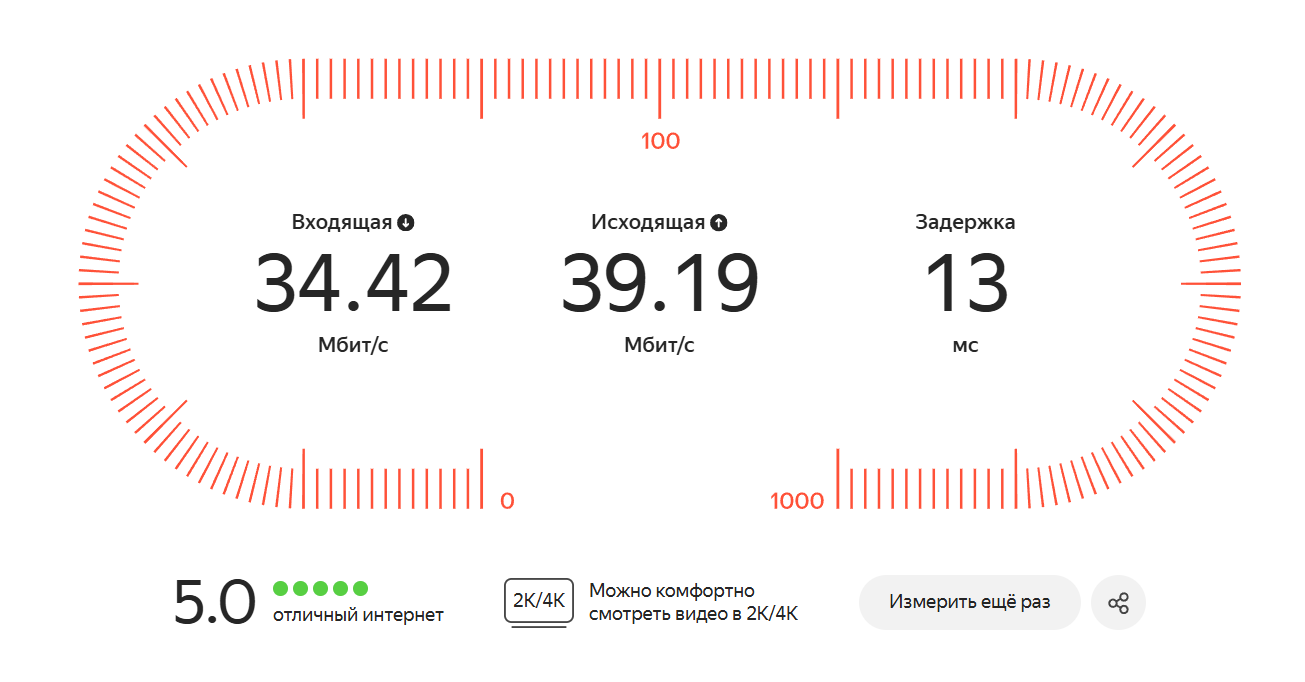The width and height of the screenshot is (1305, 682).
Task: Click the 0 scale mark label
Action: pyautogui.click(x=507, y=501)
